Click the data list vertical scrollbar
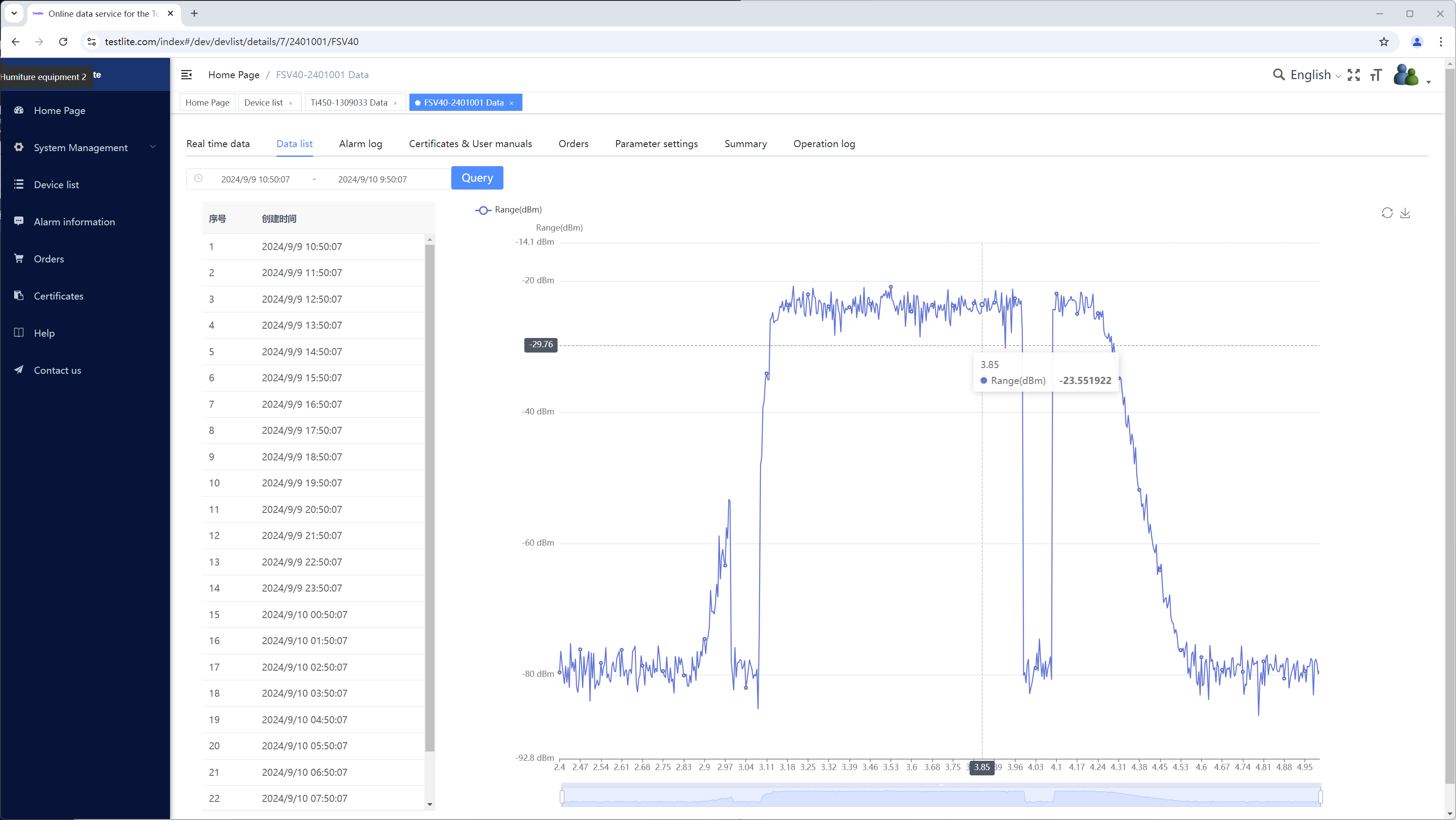Viewport: 1456px width, 820px height. 430,497
